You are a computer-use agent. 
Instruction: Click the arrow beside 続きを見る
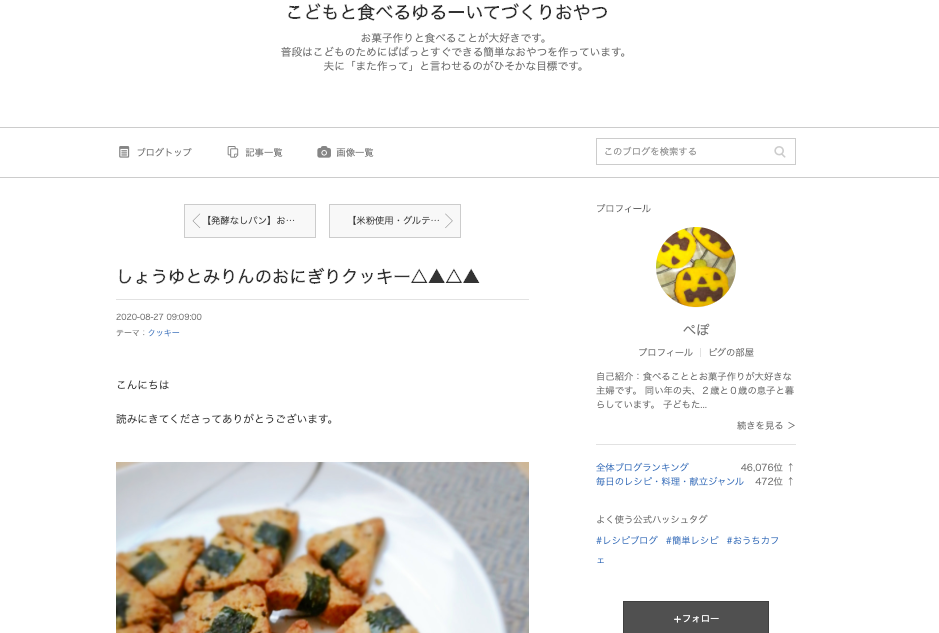coord(791,425)
